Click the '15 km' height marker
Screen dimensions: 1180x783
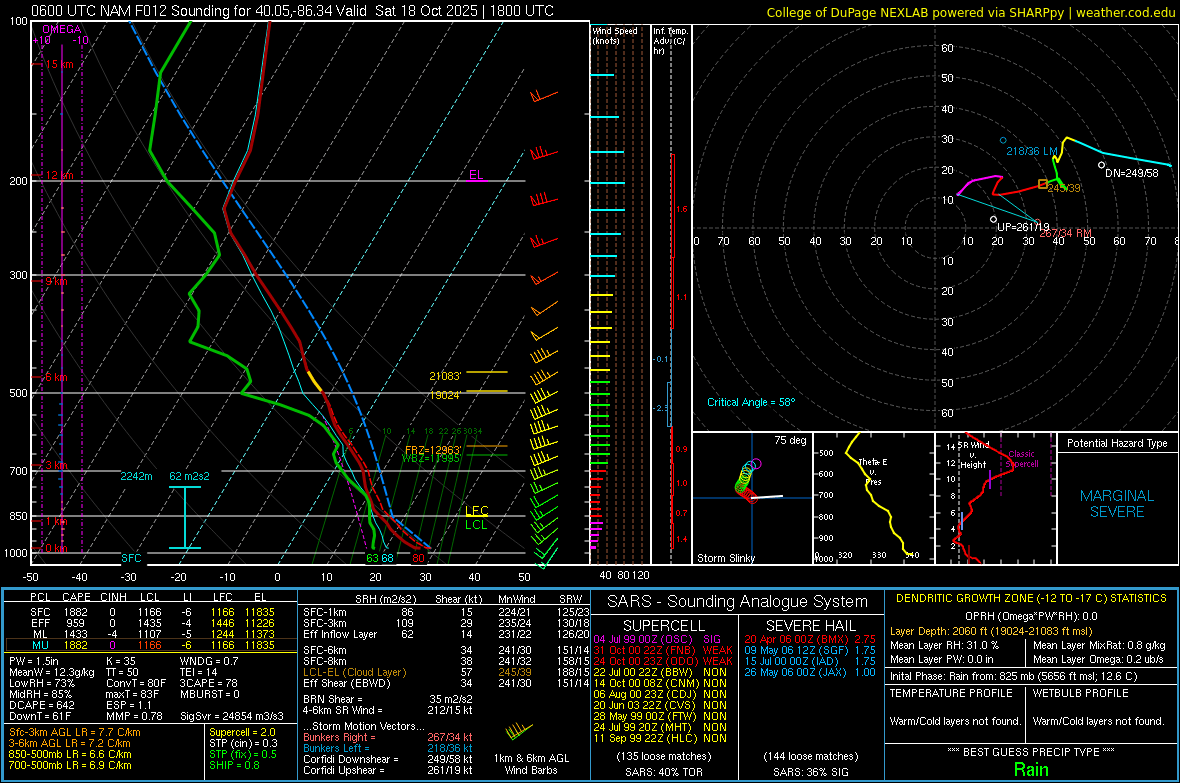(59, 64)
